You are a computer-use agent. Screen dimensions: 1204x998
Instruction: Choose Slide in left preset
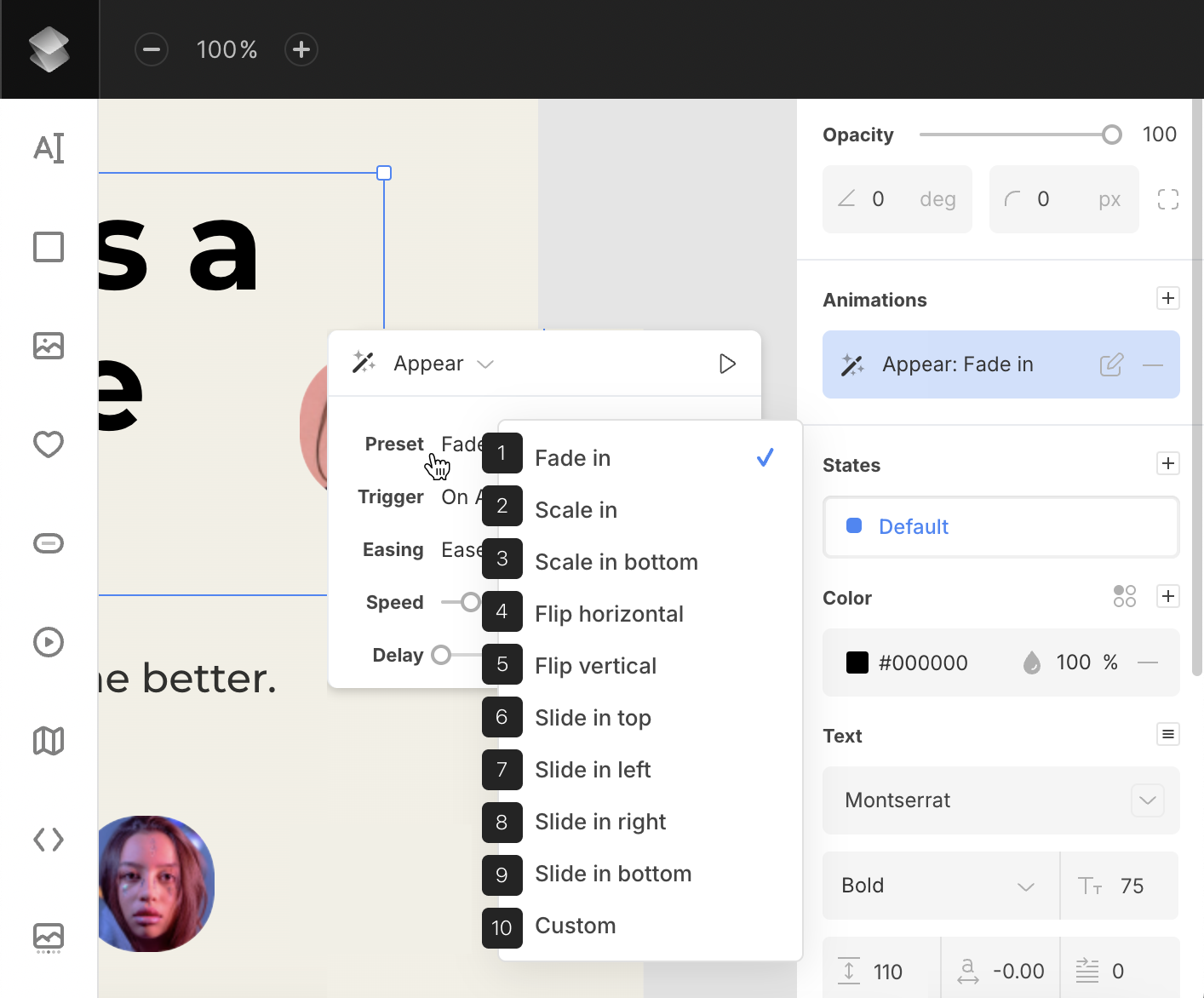click(593, 770)
